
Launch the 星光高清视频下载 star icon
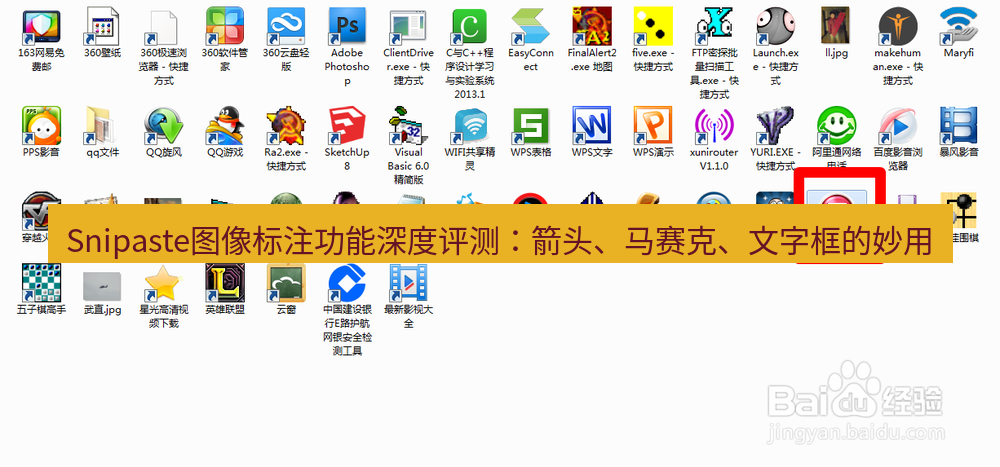point(164,283)
